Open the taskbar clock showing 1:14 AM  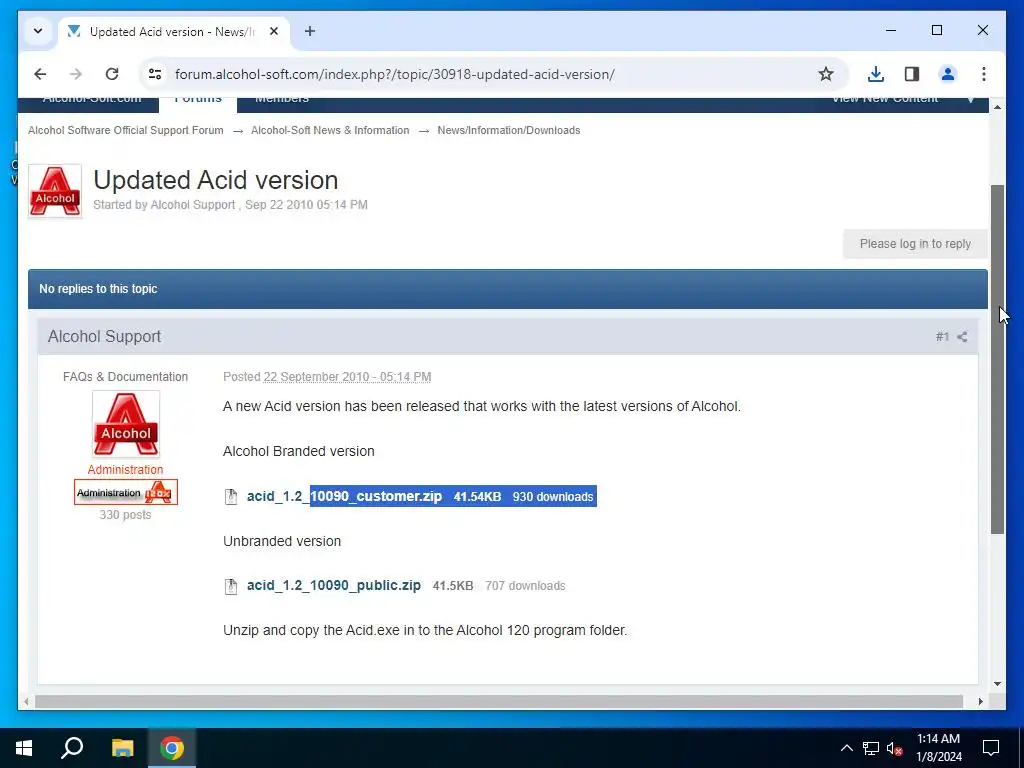point(939,748)
